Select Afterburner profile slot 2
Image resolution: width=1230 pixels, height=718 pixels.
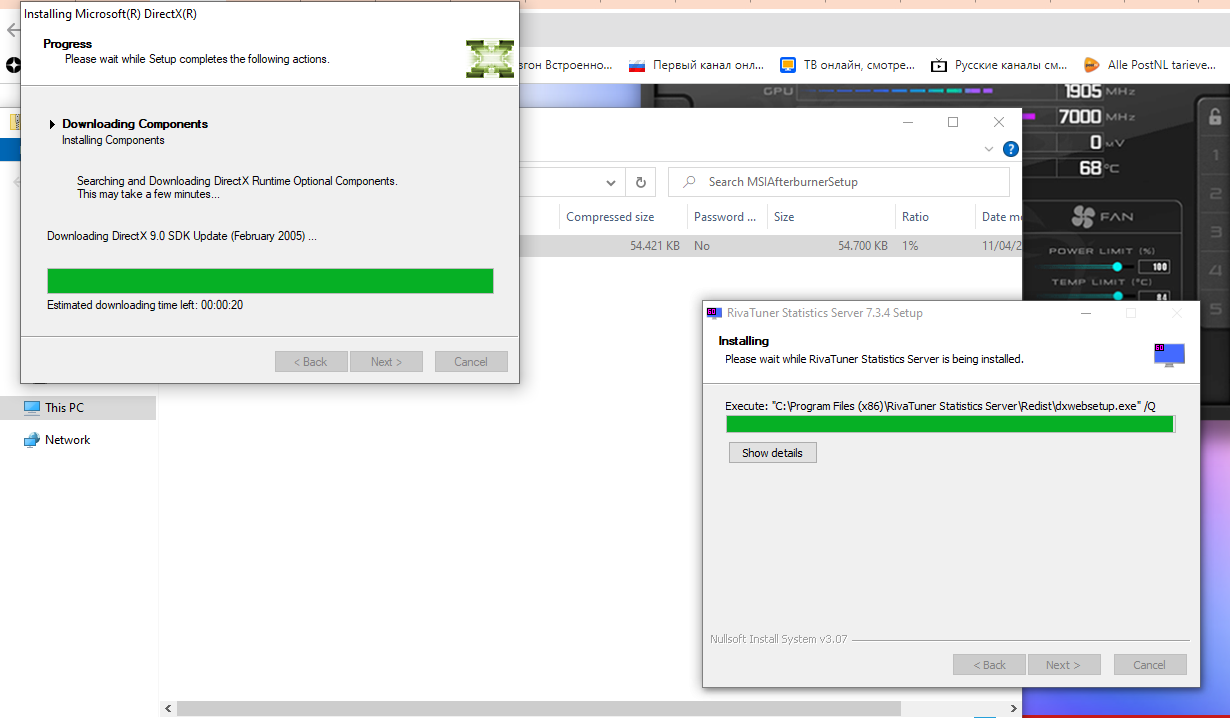1215,194
